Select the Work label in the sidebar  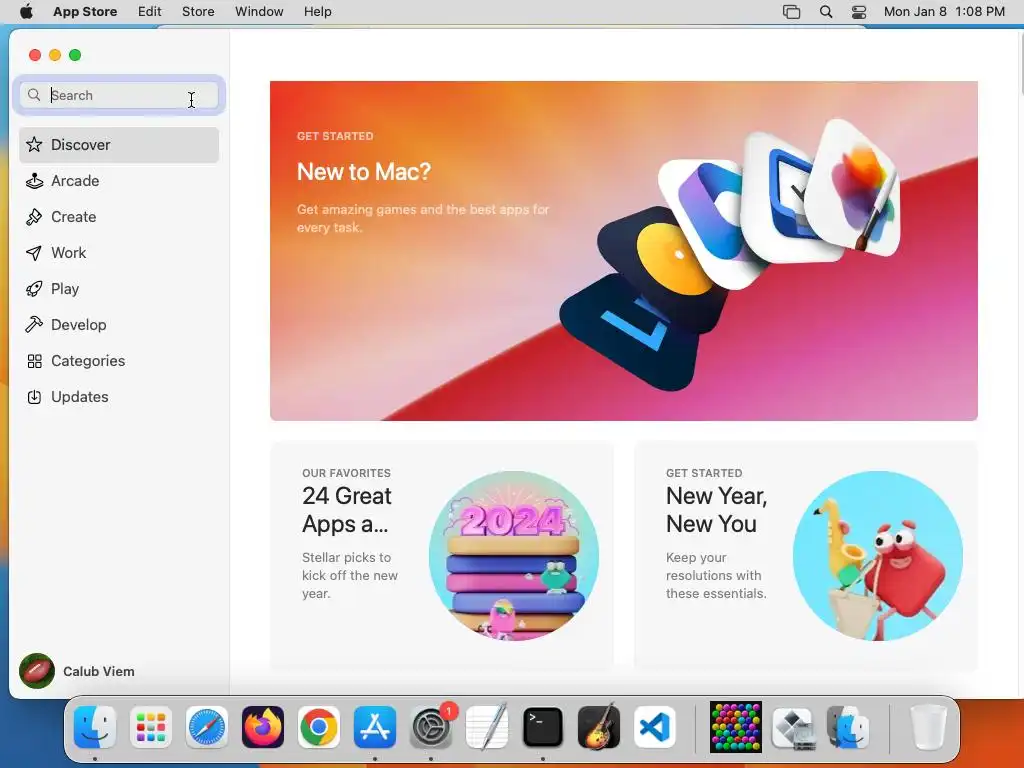pyautogui.click(x=69, y=253)
